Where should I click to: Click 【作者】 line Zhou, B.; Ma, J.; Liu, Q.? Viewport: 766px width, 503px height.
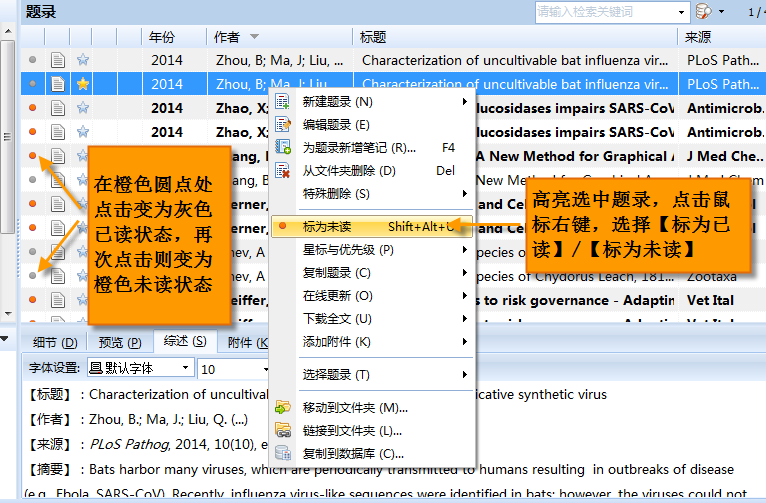coord(168,419)
